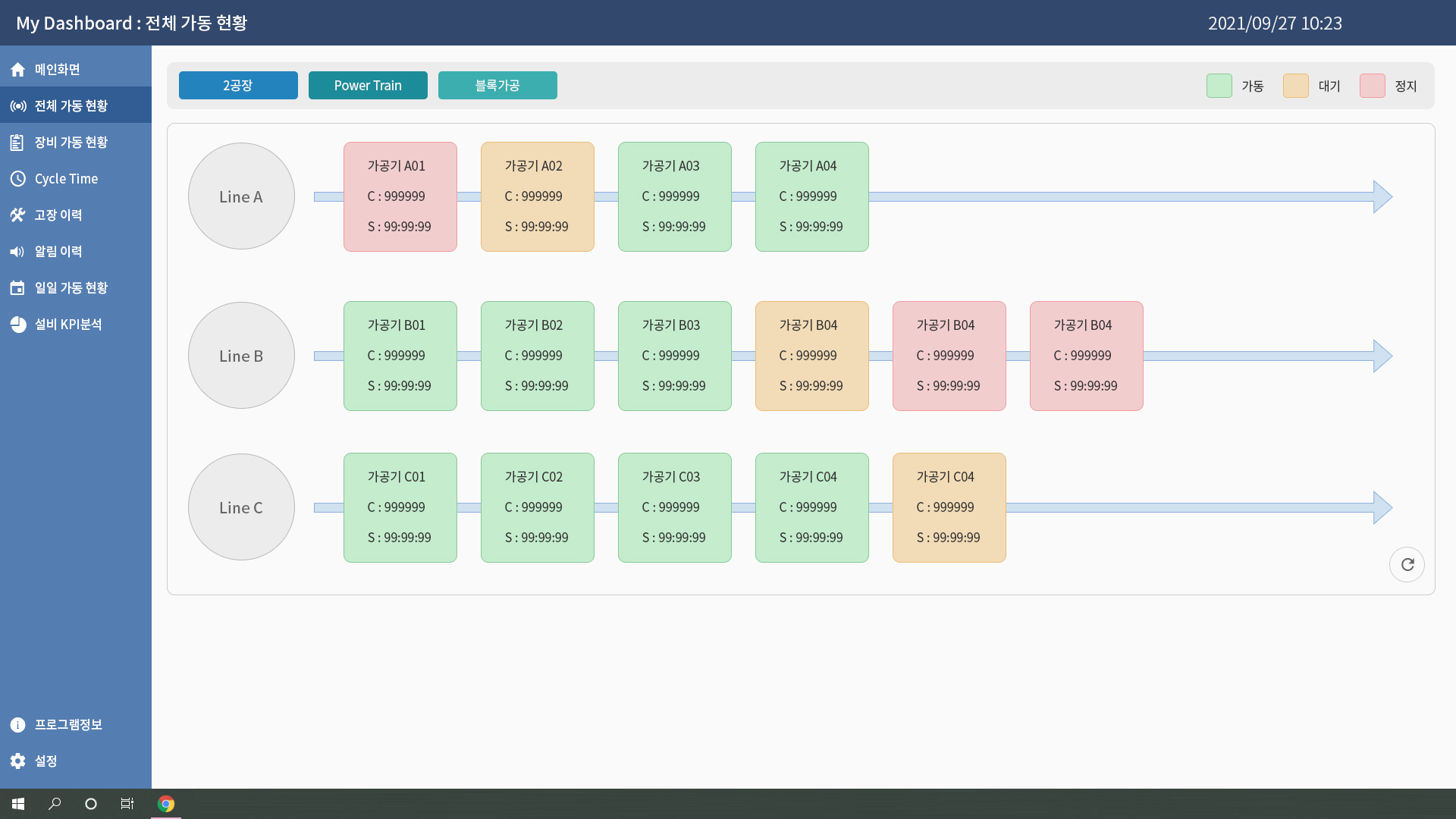Open the 설비 KPI분석 pie chart icon
The image size is (1456, 819).
(x=18, y=325)
